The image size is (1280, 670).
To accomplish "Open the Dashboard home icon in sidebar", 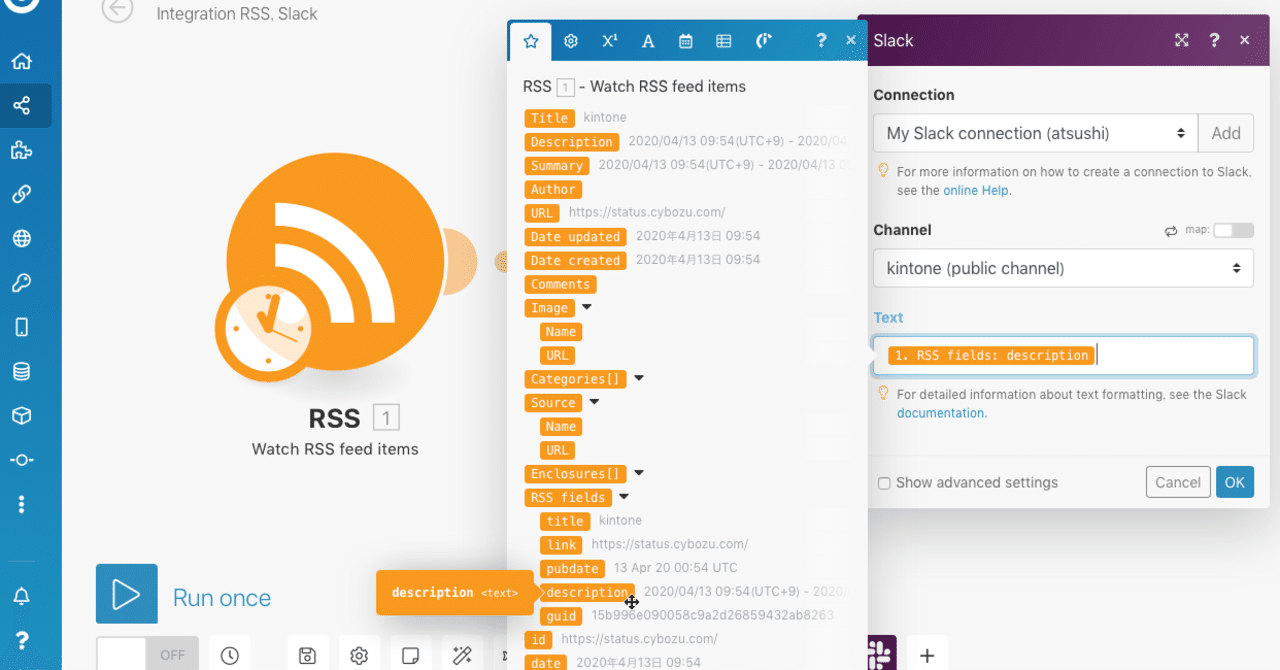I will point(21,62).
